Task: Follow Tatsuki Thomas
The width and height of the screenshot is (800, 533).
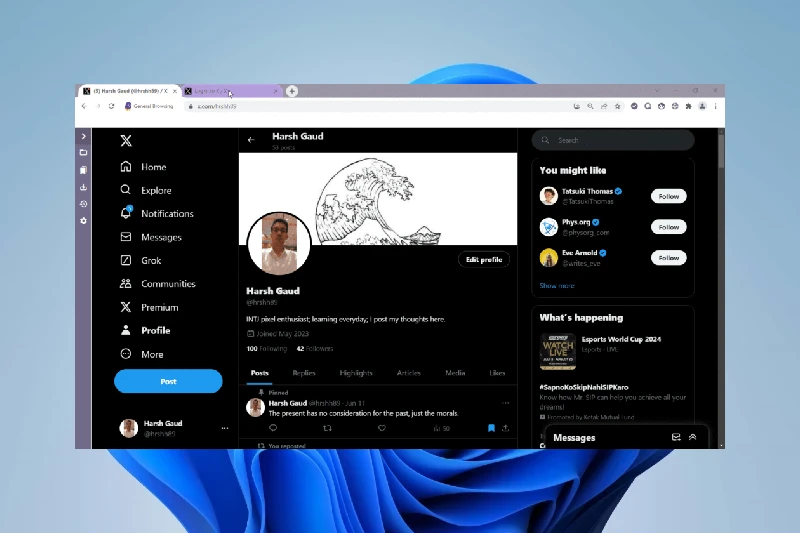Action: click(668, 196)
